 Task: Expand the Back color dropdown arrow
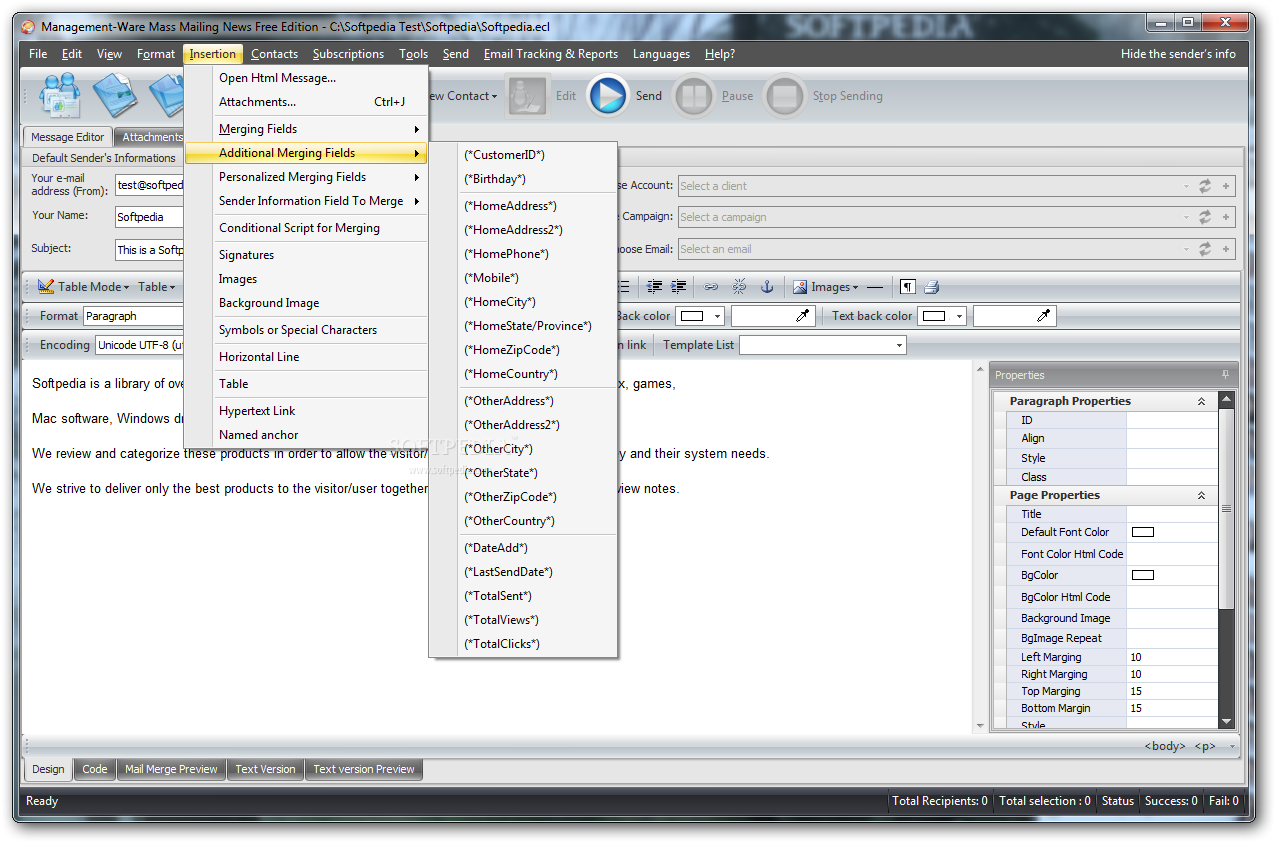click(x=717, y=316)
